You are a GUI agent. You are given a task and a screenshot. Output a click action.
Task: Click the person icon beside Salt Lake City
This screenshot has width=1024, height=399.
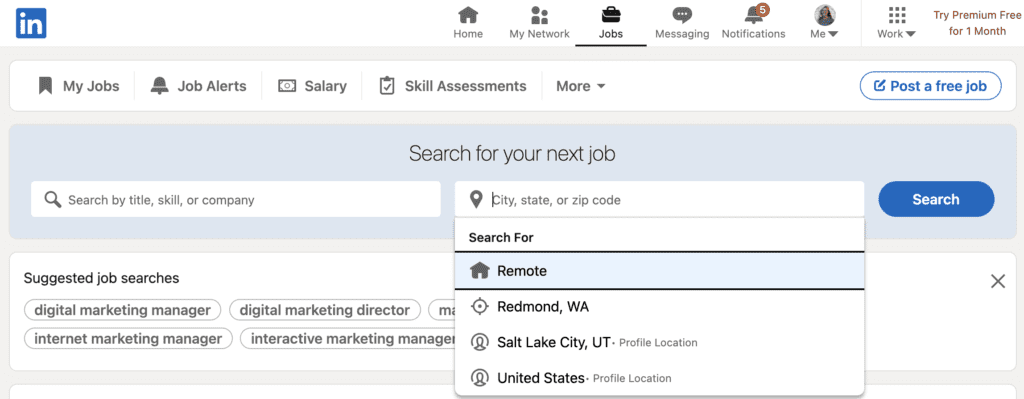coord(480,342)
